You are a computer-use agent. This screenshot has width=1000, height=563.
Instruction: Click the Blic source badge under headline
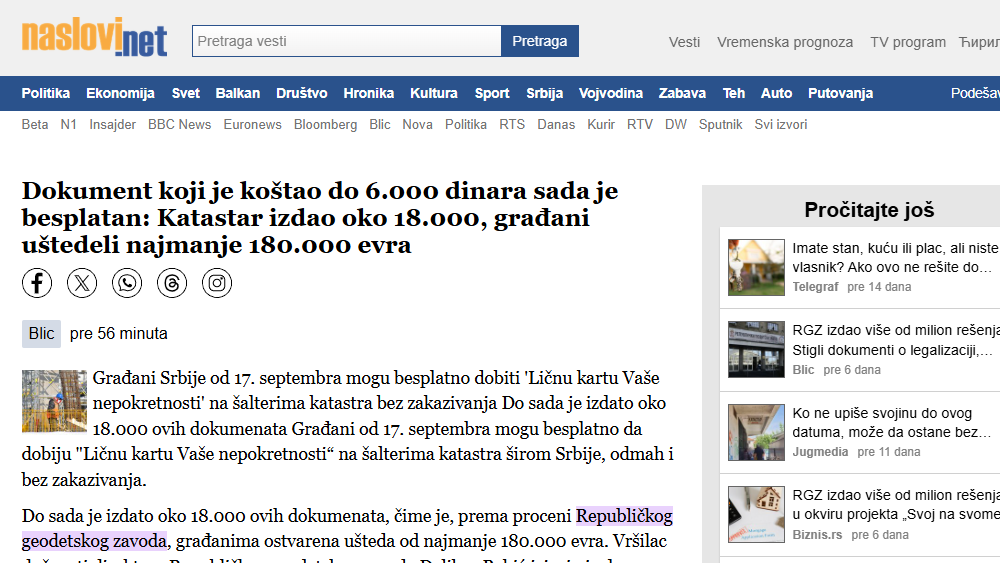tap(41, 333)
